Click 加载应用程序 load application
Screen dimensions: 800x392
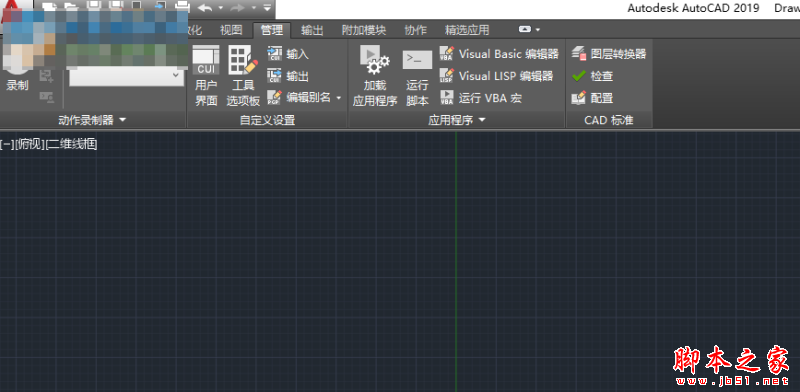point(374,76)
